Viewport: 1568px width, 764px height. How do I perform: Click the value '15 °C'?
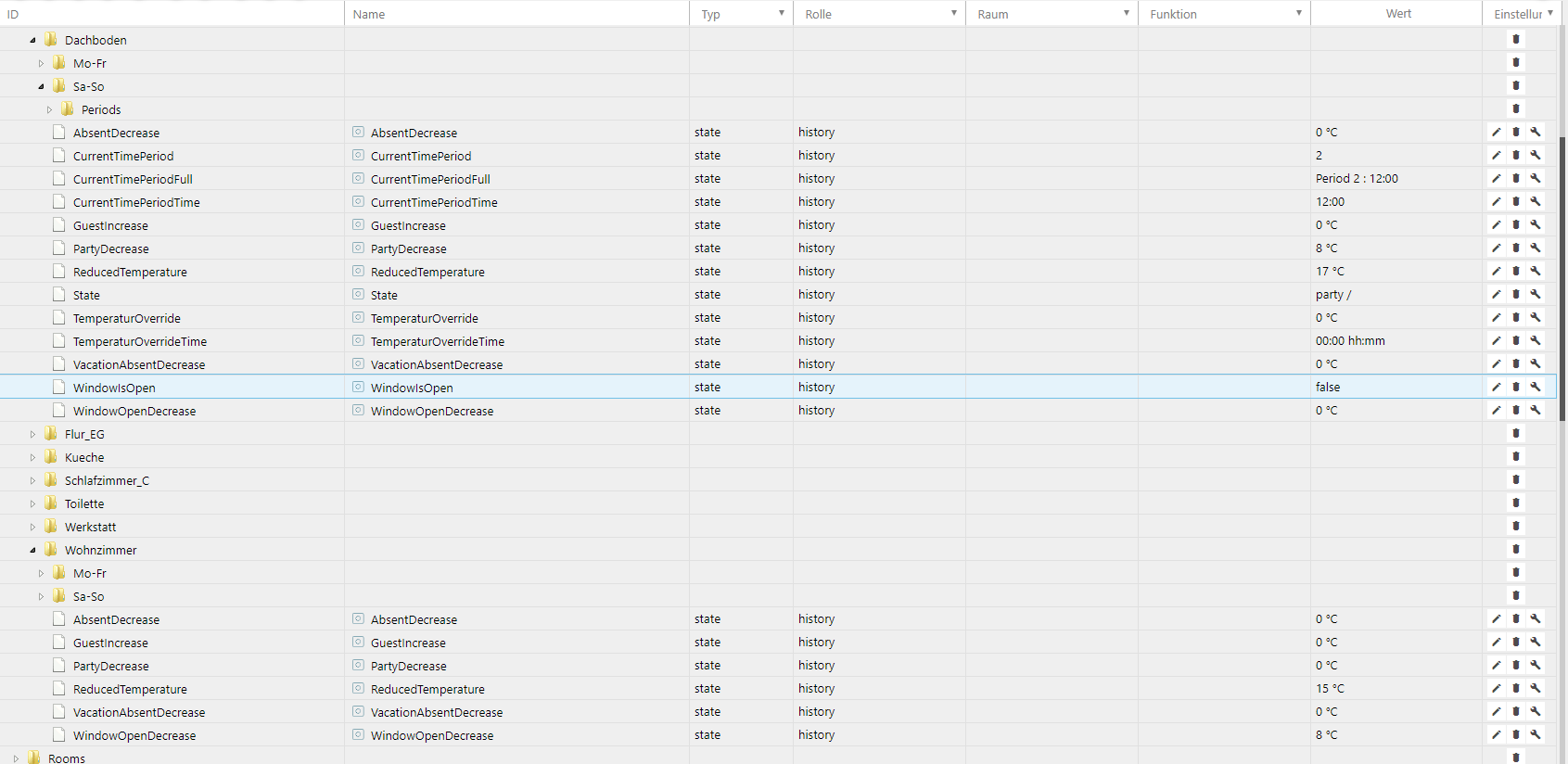tap(1330, 689)
